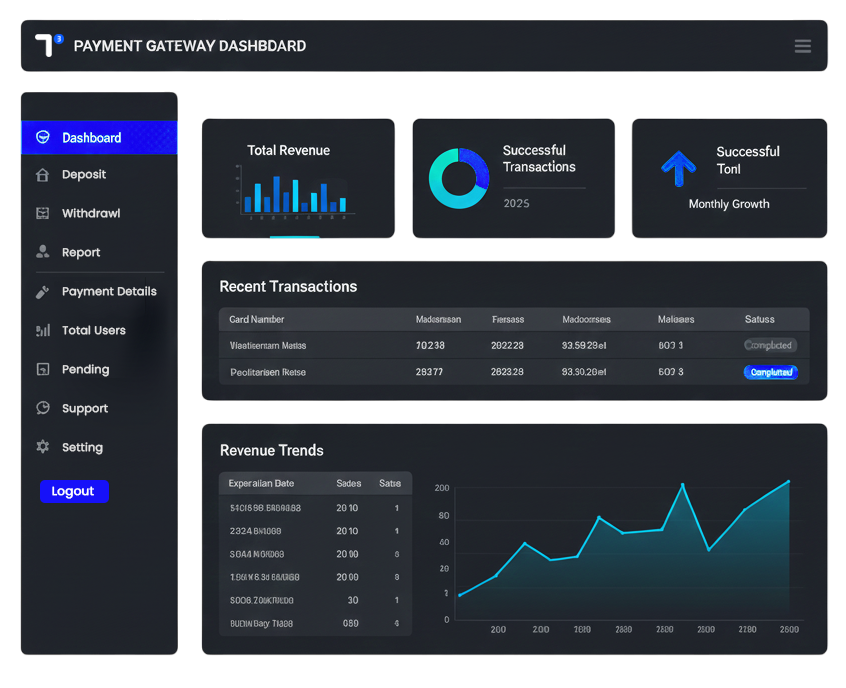Click the Pending sidebar icon
846x688 pixels.
click(42, 370)
